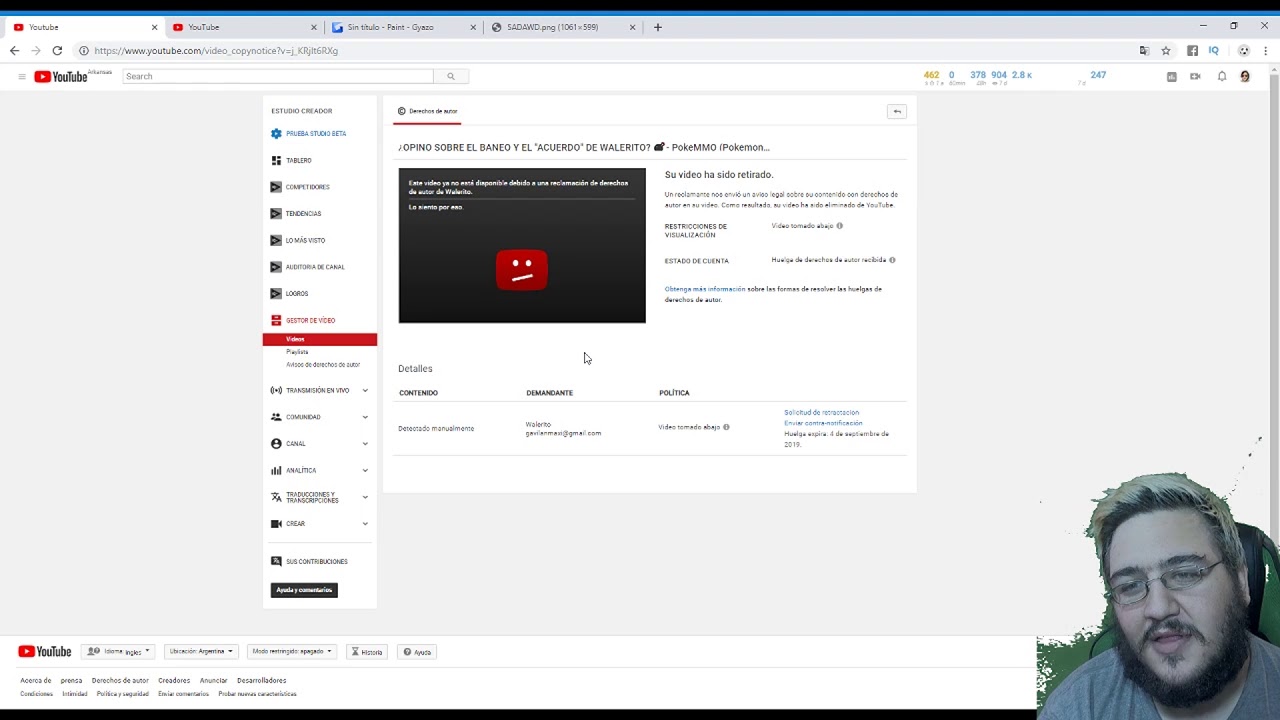Click the Facebook extension icon
Viewport: 1280px width, 720px height.
coord(1192,50)
